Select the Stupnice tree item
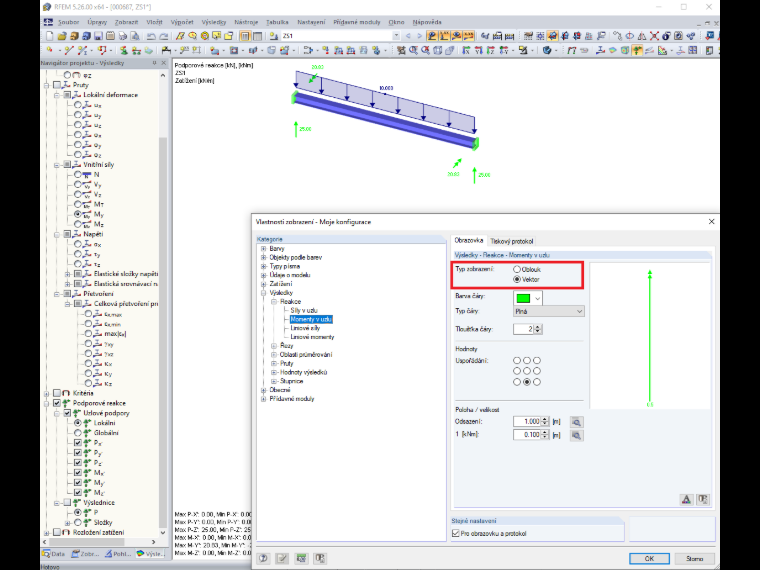Screen dimensions: 760x570 291,381
